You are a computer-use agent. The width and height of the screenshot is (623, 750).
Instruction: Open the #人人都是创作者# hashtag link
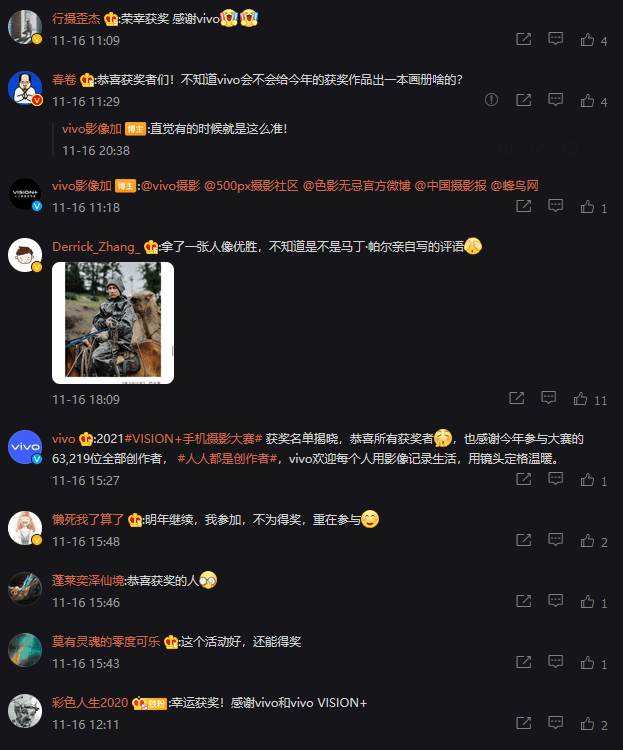tap(227, 459)
